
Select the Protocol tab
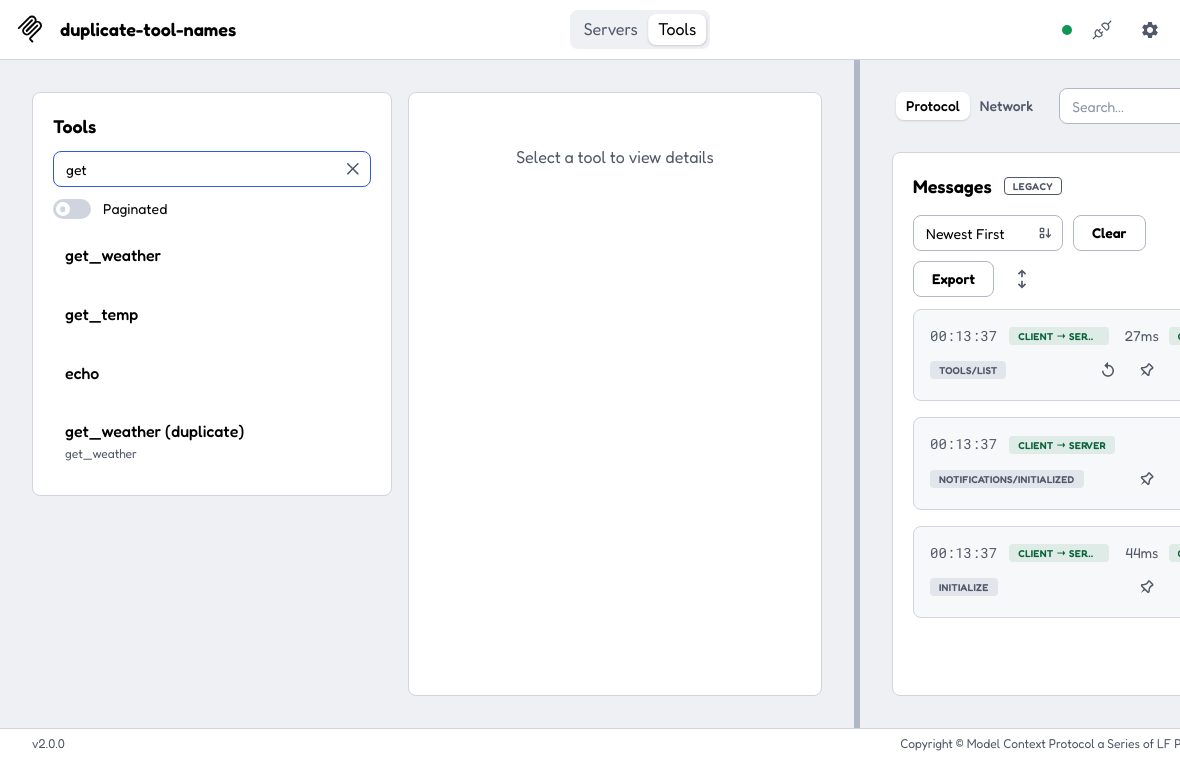pos(932,106)
